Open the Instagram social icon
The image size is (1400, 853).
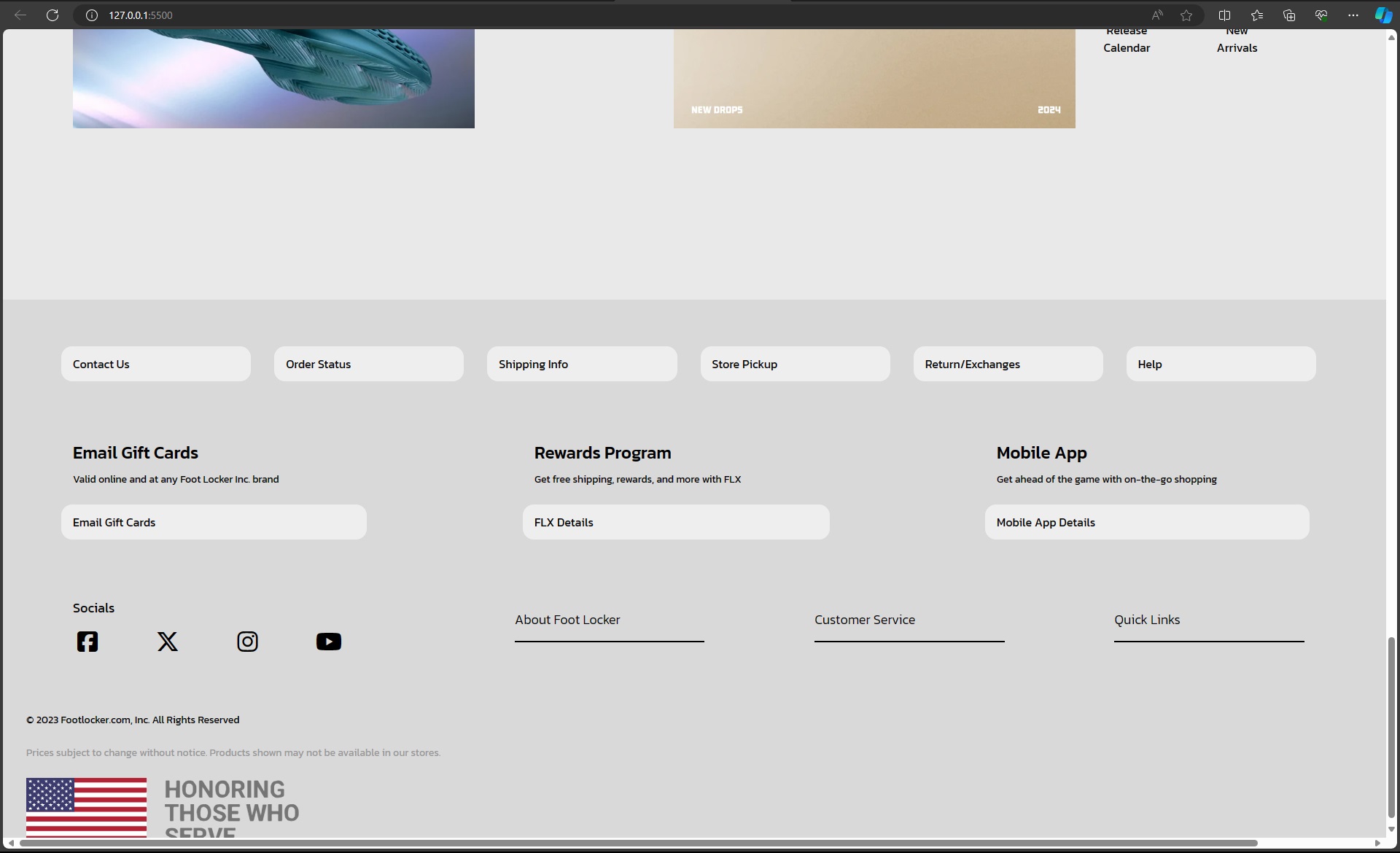click(x=248, y=642)
